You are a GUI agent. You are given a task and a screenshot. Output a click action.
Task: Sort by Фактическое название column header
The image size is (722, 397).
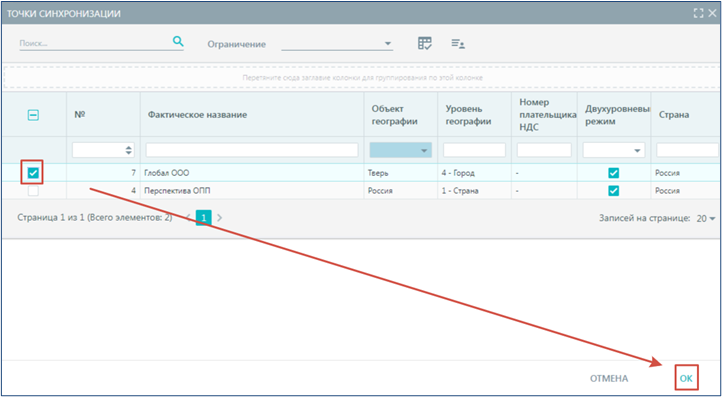197,115
